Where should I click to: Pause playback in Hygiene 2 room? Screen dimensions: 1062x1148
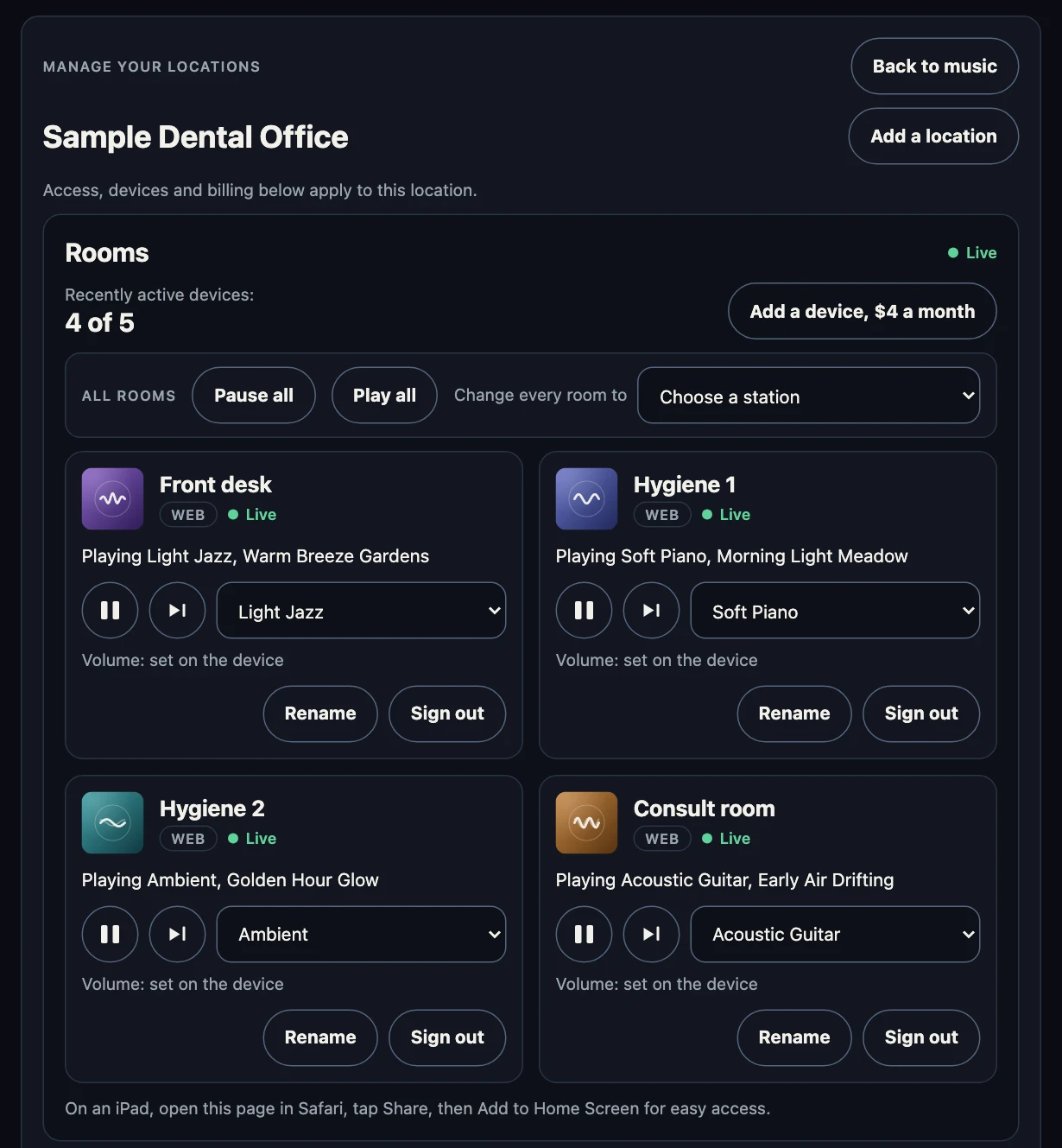point(110,935)
